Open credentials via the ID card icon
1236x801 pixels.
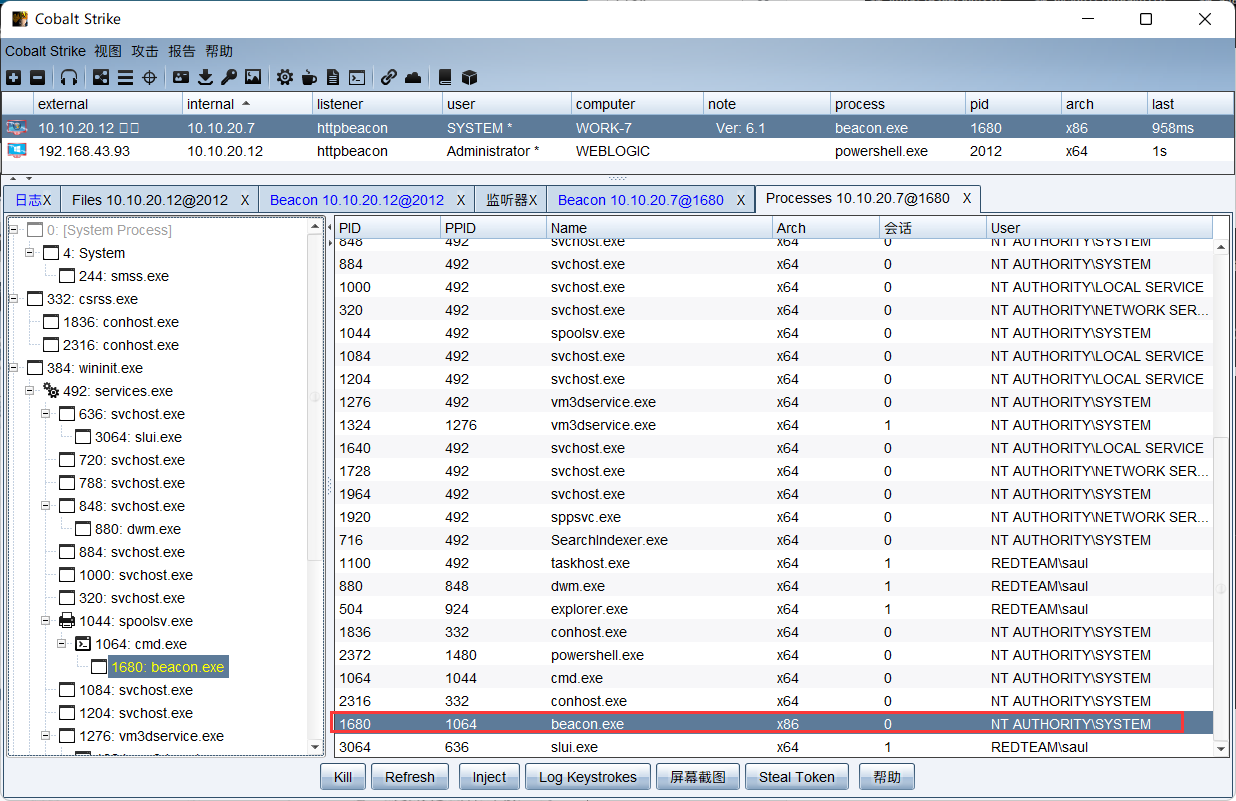(x=181, y=77)
